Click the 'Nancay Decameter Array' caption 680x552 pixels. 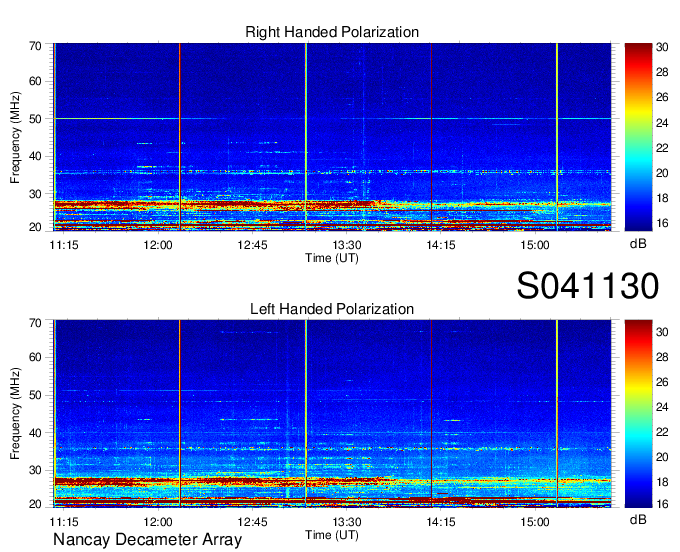147,540
